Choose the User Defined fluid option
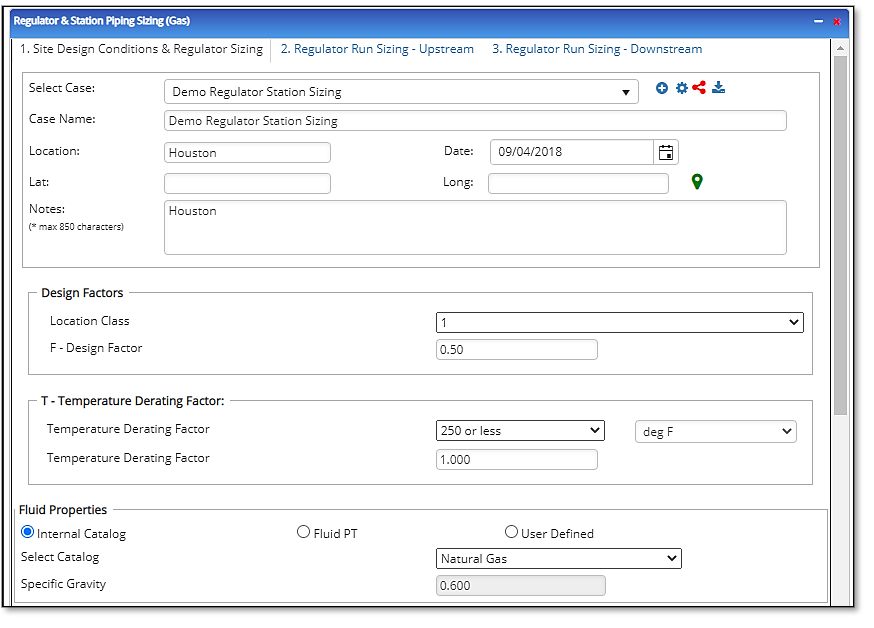Image resolution: width=874 pixels, height=628 pixels. point(511,532)
